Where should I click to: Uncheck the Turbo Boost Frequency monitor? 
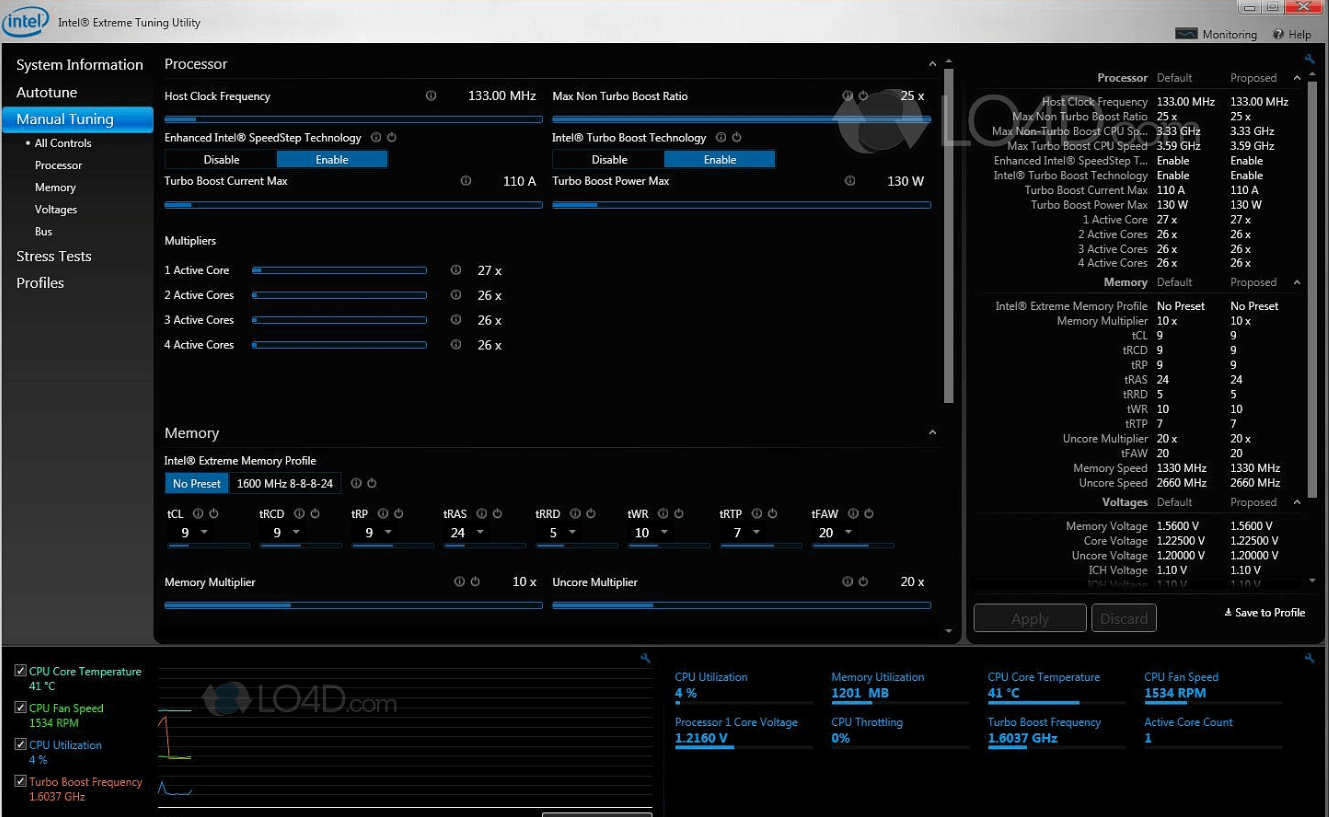pos(21,781)
